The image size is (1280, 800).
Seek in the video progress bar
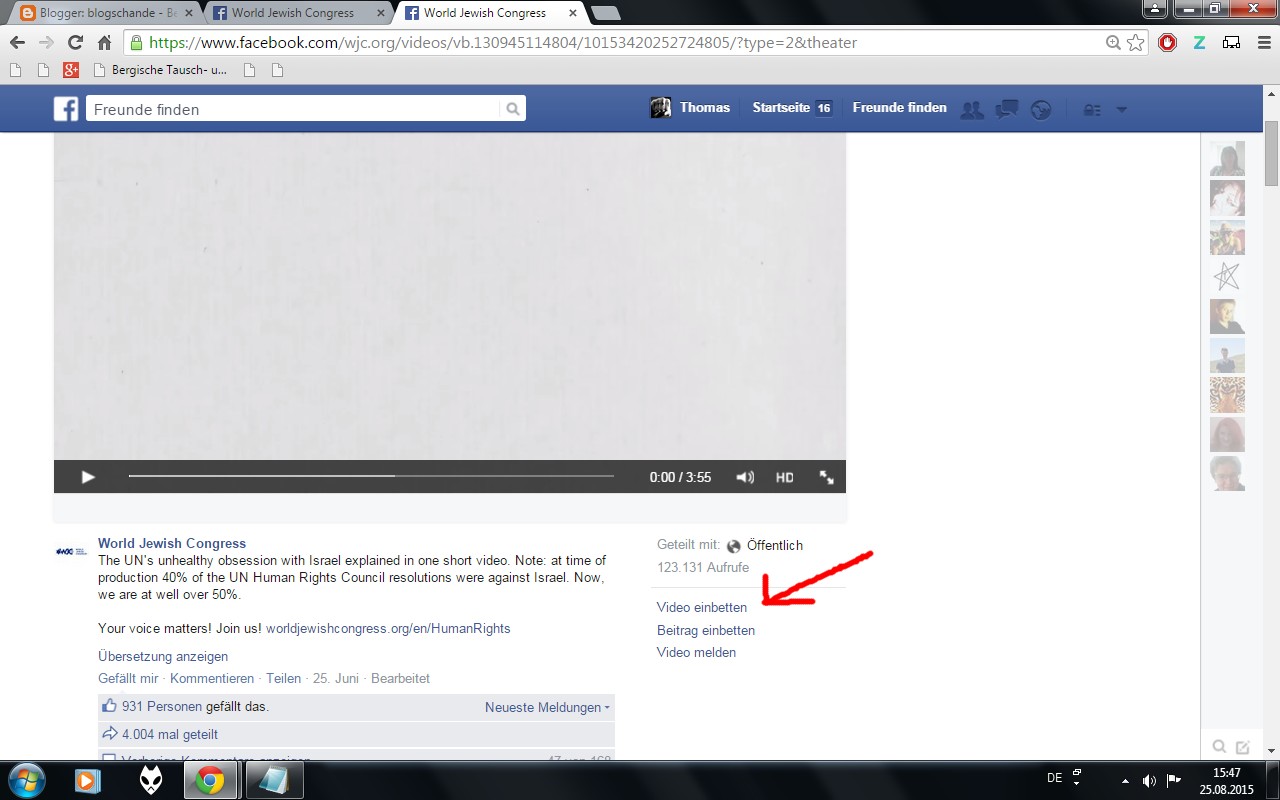tap(371, 476)
